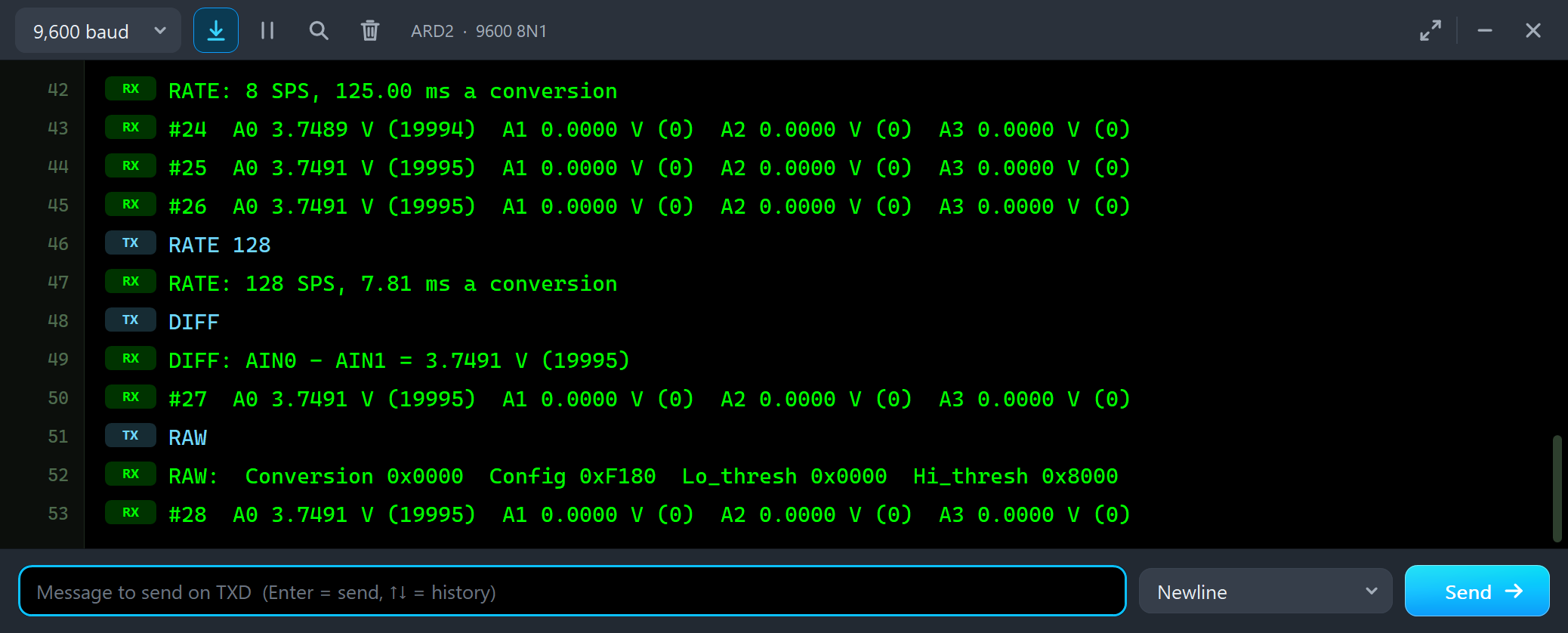Click 'DIFF: AIN0 - AIN1 = 3.7491 V (19995)'
Viewport: 1568px width, 633px height.
click(400, 361)
